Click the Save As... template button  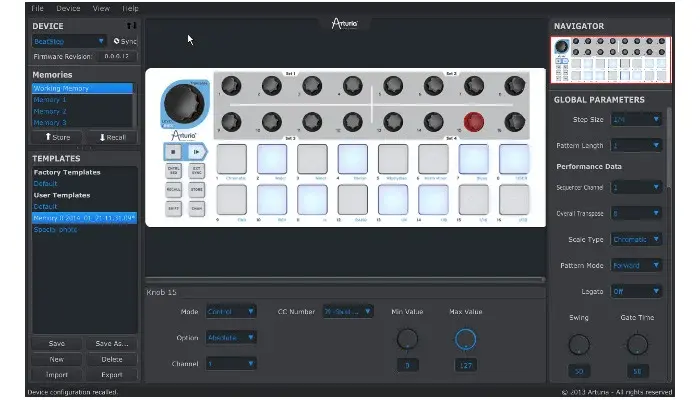coord(110,343)
